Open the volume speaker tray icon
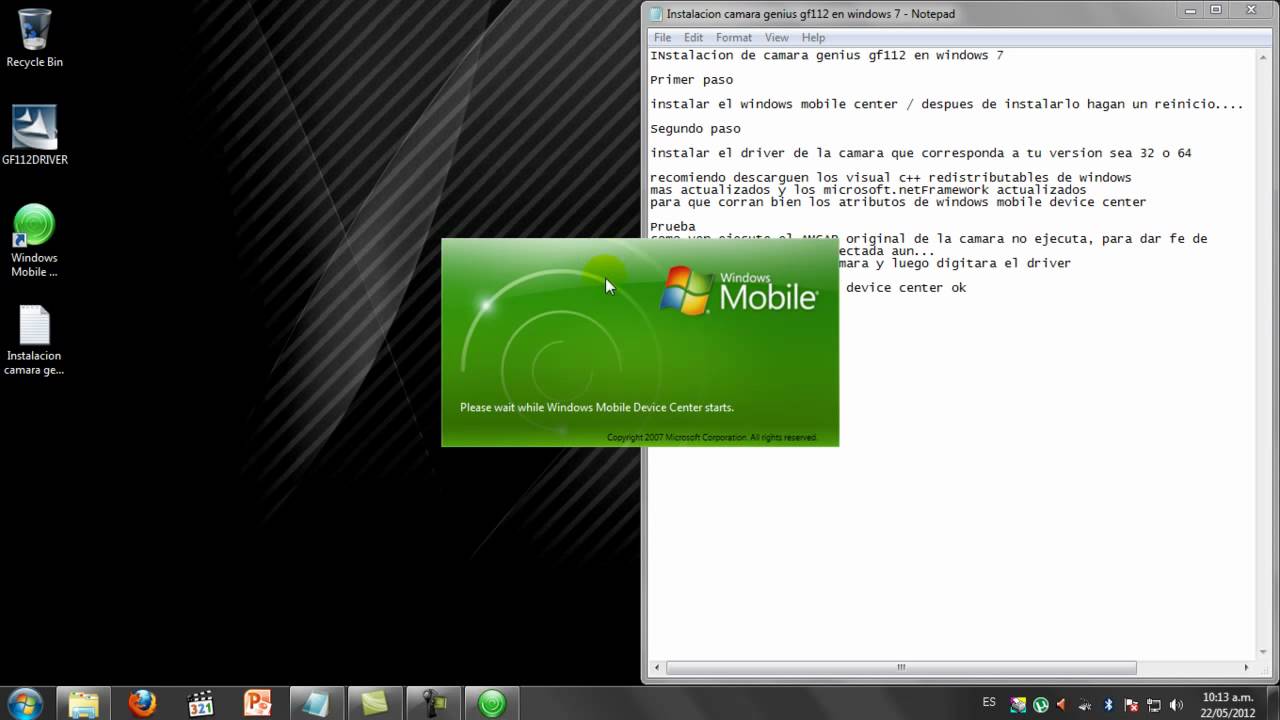 pos(1176,705)
